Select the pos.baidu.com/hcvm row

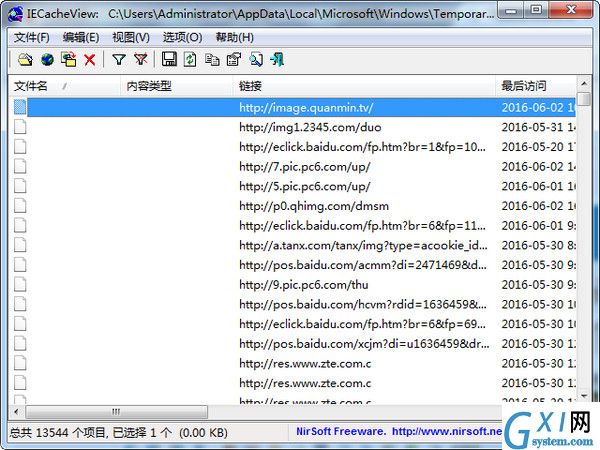(x=292, y=304)
